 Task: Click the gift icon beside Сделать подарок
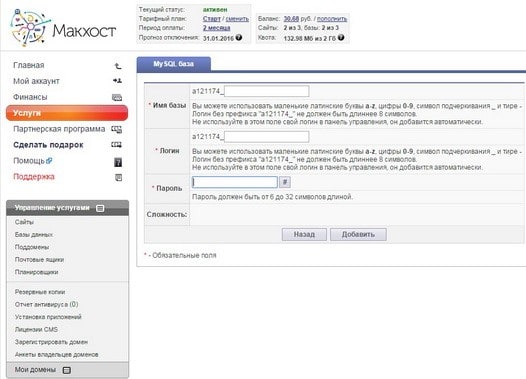tap(116, 145)
